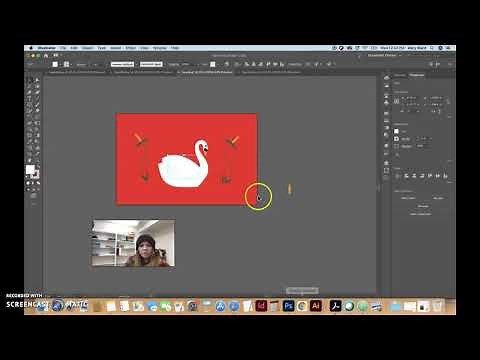Click the webcam video thumbnail
Viewport: 480px width, 360px height.
point(133,243)
